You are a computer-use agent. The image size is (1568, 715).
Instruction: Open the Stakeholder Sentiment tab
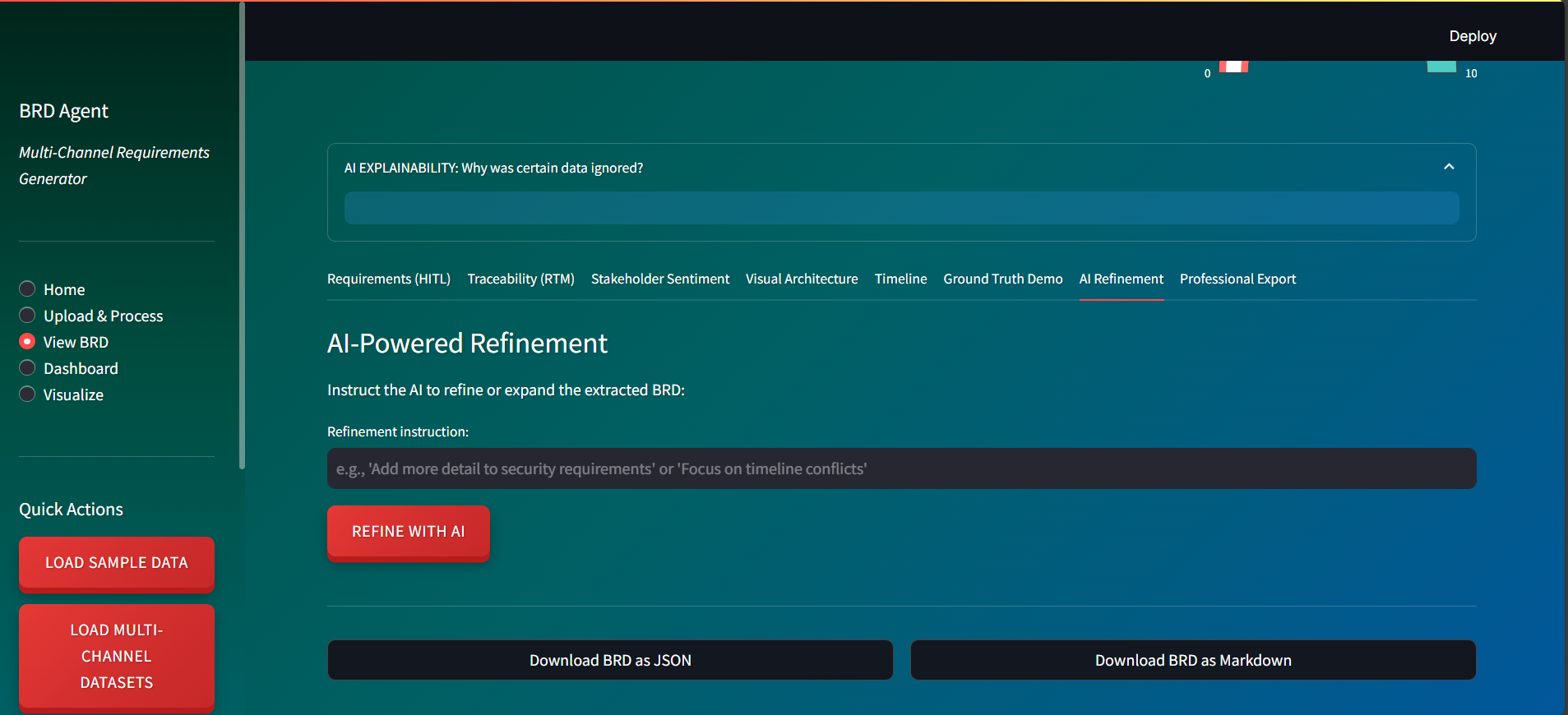[659, 279]
